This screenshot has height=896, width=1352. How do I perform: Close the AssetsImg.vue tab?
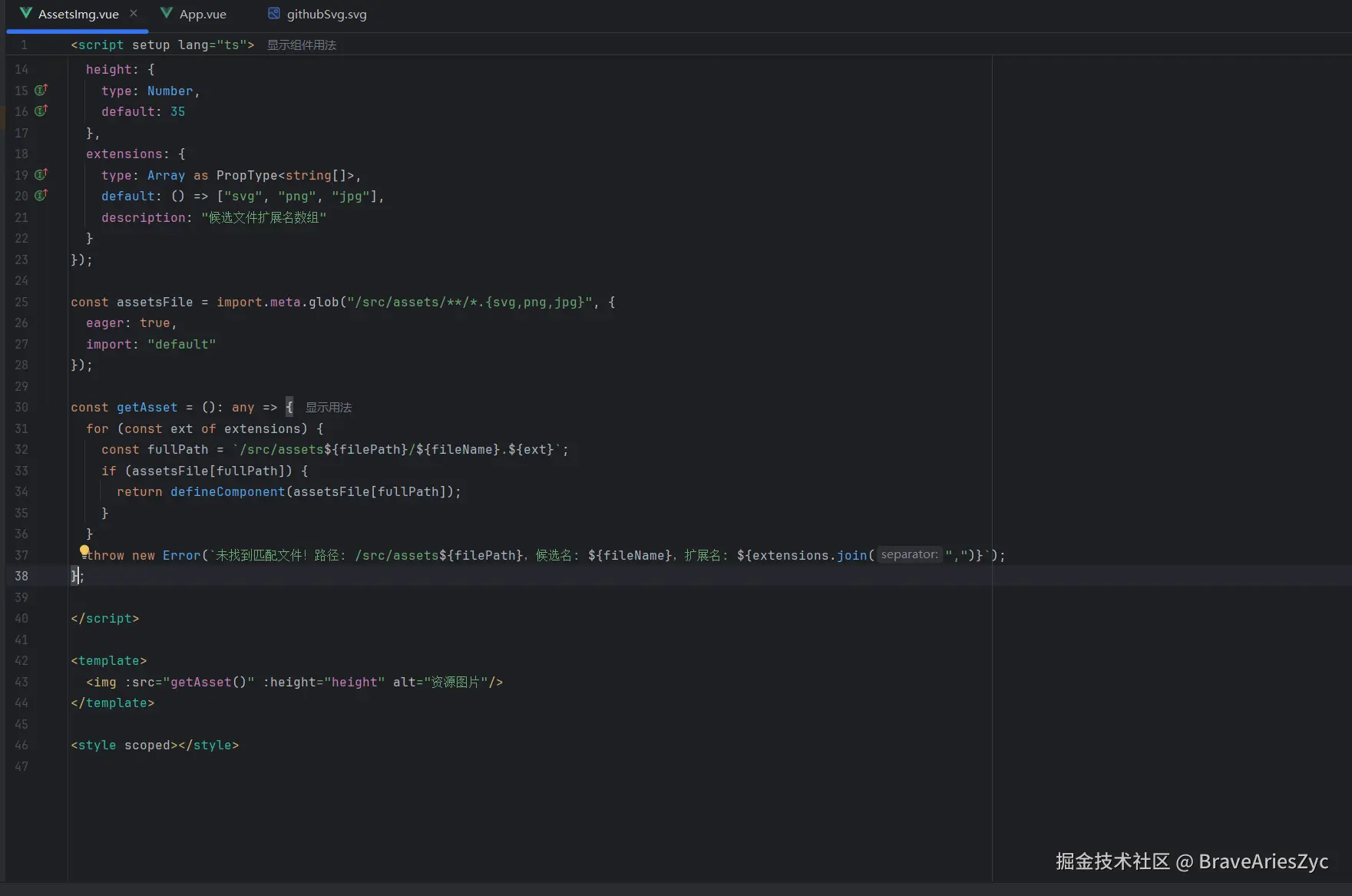[134, 13]
